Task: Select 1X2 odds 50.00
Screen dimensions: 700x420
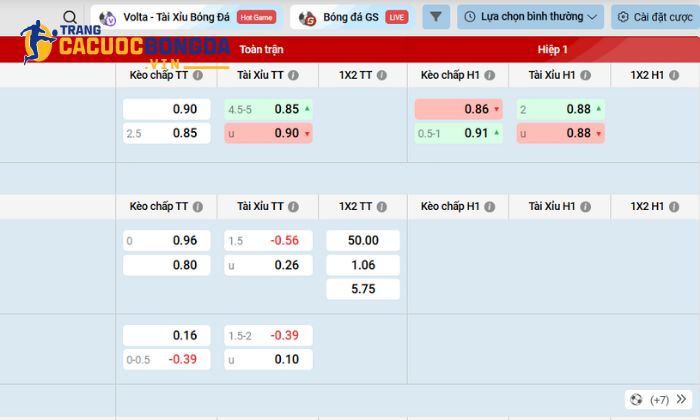Action: pos(362,240)
